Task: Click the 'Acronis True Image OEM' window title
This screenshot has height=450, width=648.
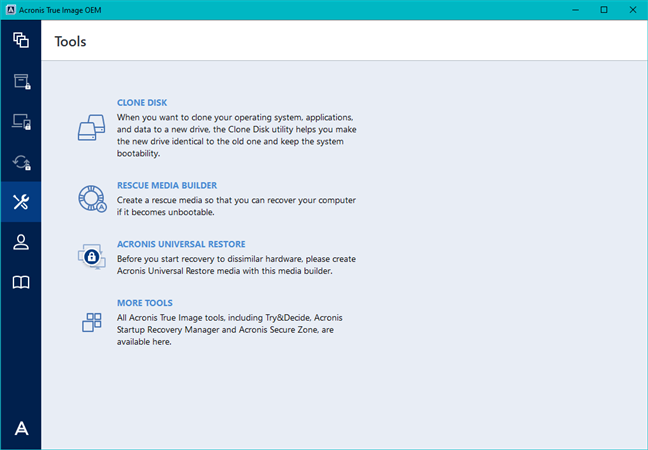Action: coord(60,10)
